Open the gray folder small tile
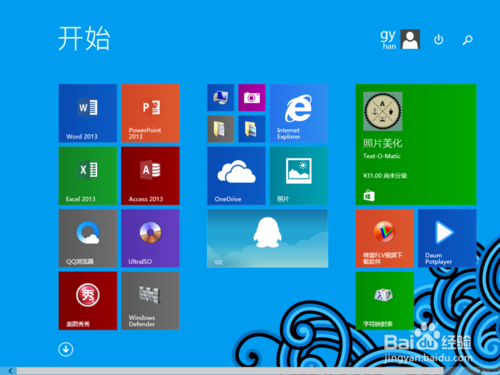This screenshot has width=500, height=375. (x=220, y=129)
